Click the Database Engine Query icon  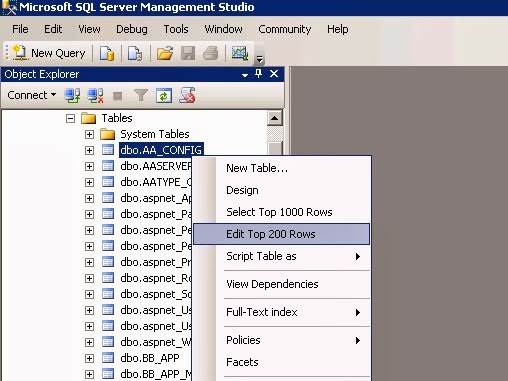click(107, 53)
